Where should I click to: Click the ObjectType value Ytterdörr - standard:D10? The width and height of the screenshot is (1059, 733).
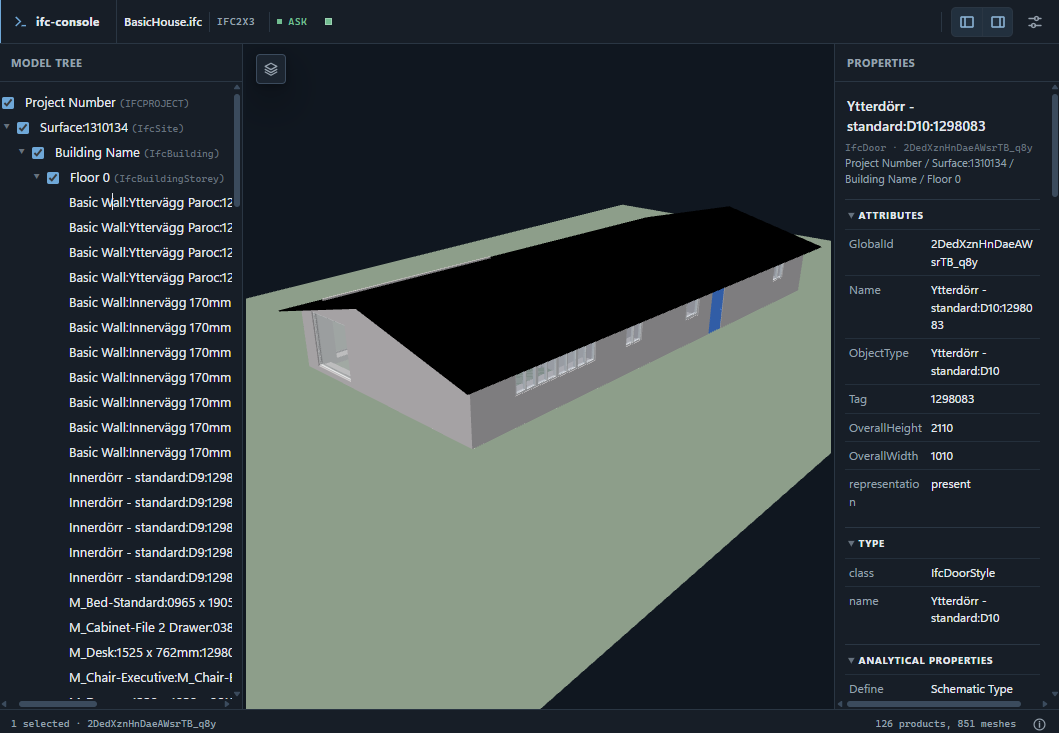tap(964, 362)
